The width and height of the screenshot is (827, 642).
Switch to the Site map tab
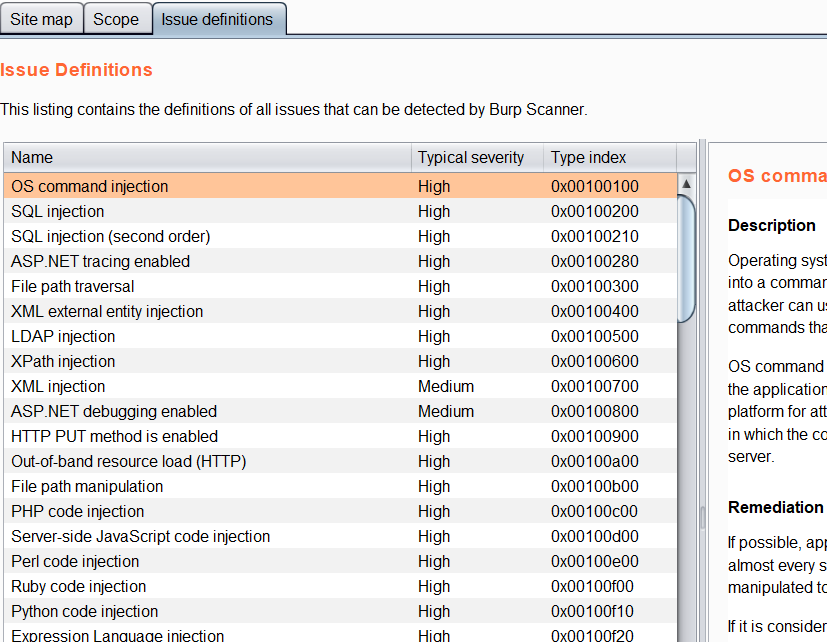click(41, 19)
